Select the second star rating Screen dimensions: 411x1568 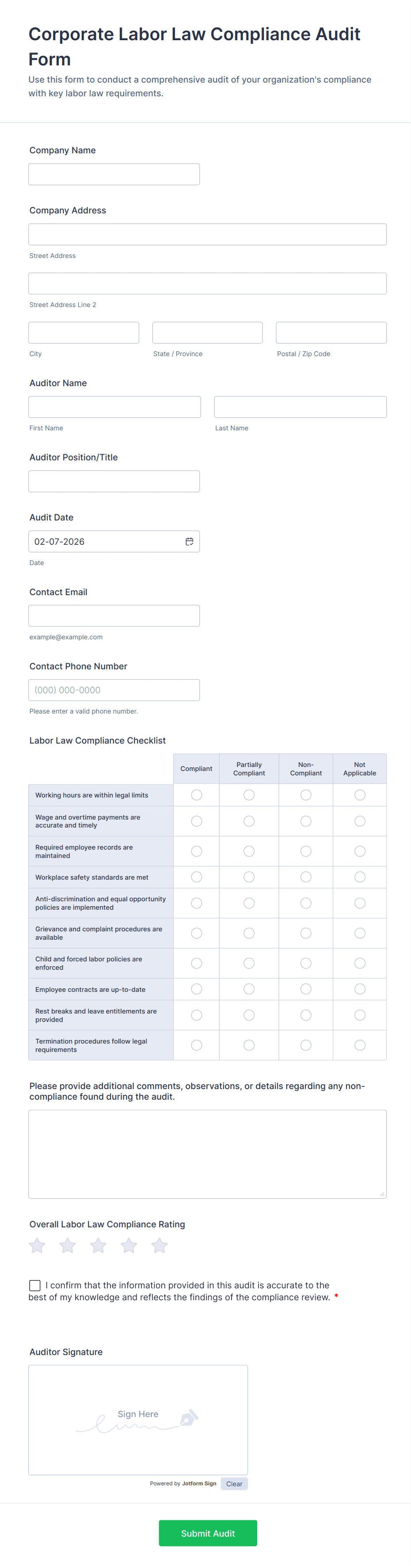(x=68, y=1246)
